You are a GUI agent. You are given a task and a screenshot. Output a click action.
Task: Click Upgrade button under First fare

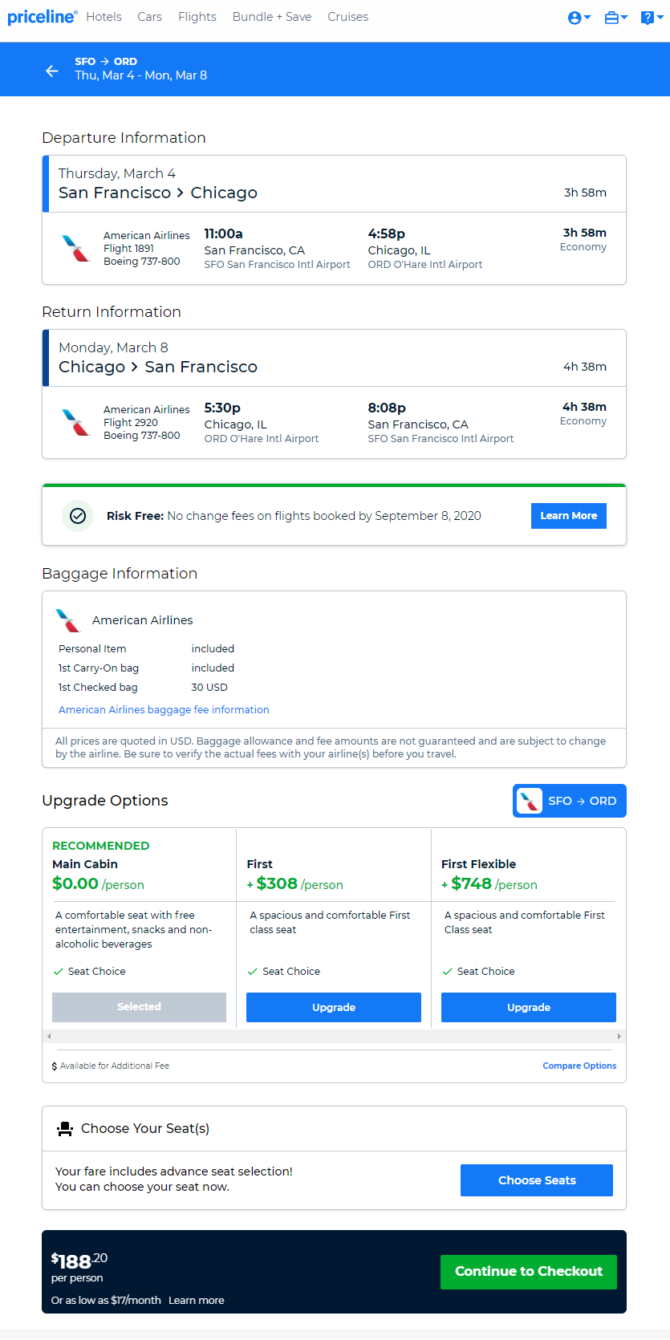point(334,1007)
